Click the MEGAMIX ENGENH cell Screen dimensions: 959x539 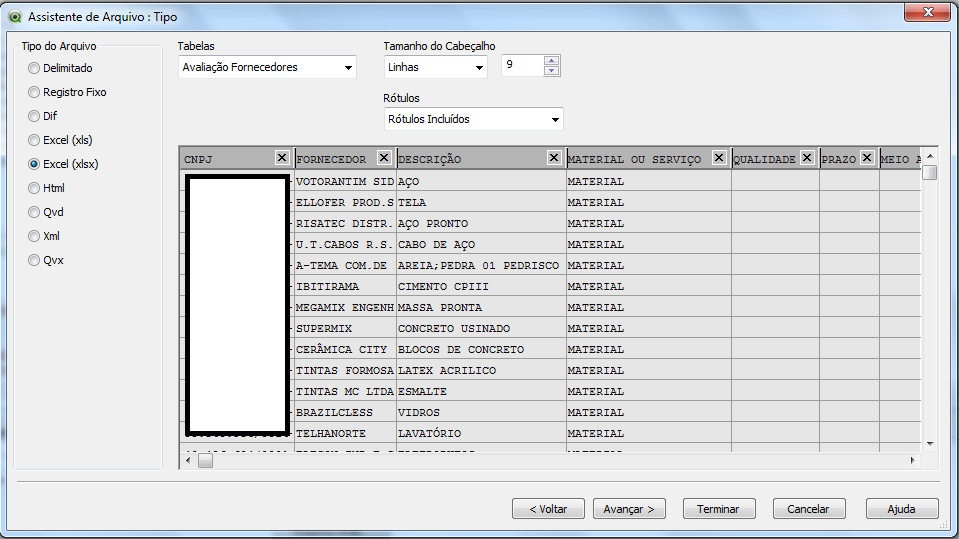click(x=345, y=308)
